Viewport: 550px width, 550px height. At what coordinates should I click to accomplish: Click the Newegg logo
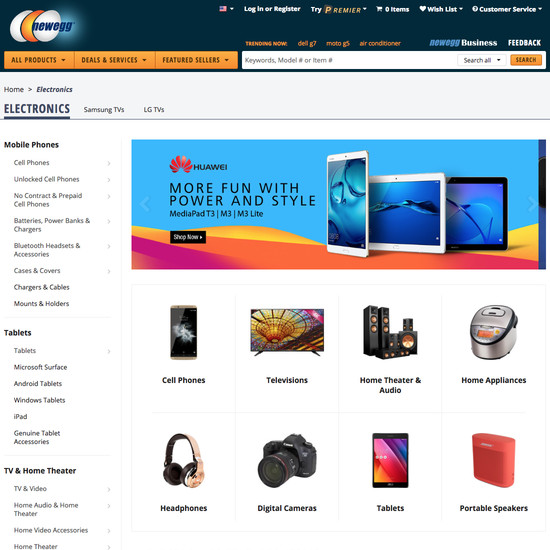[x=42, y=26]
